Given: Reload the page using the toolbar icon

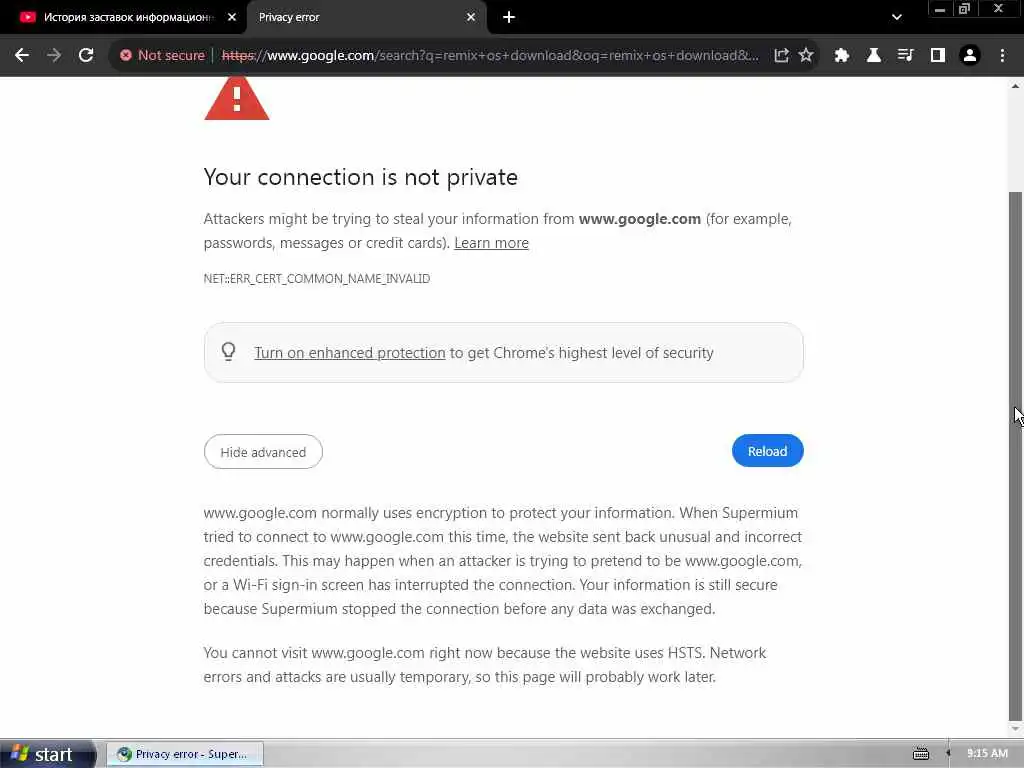Looking at the screenshot, I should (x=86, y=56).
